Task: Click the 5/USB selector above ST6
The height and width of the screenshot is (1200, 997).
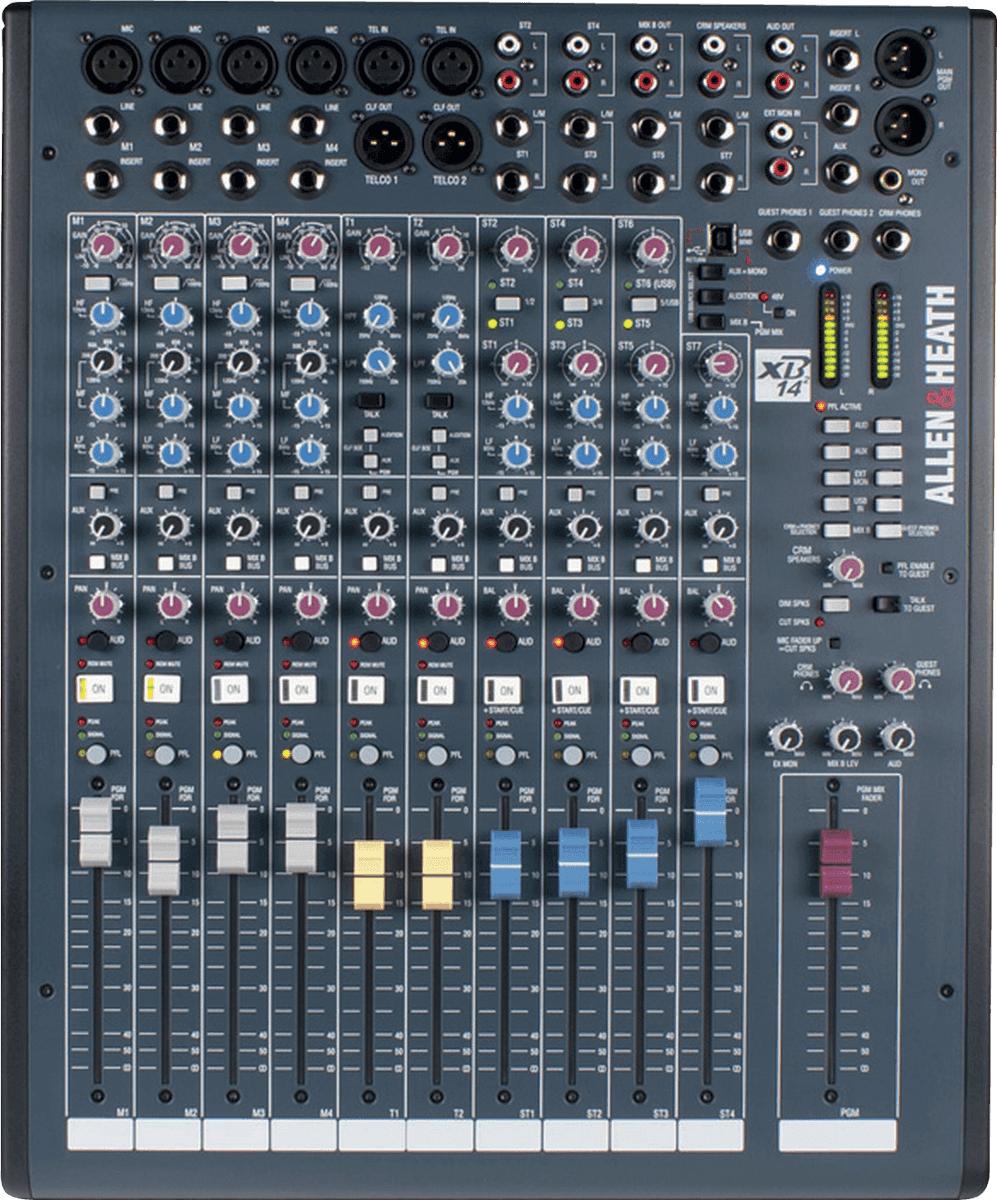Action: (643, 303)
